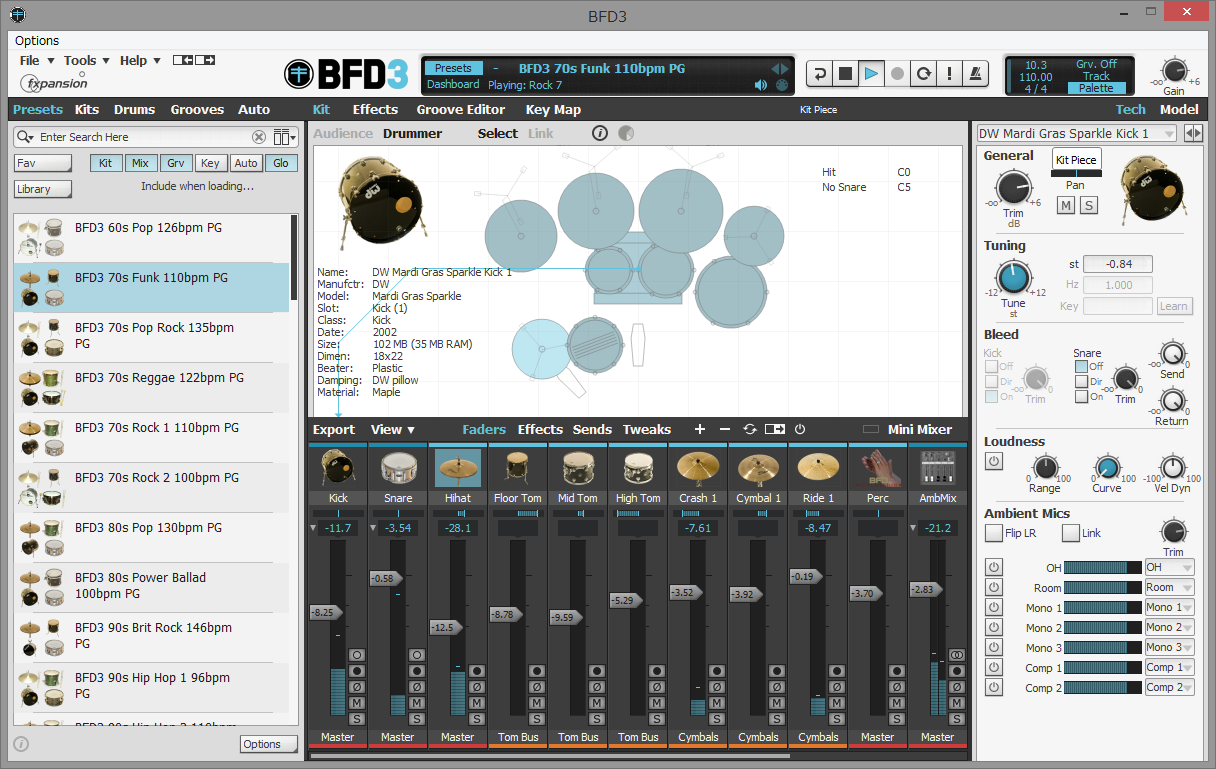Enable the Flip LR checkbox
Screen dimensions: 1216x769
click(994, 533)
